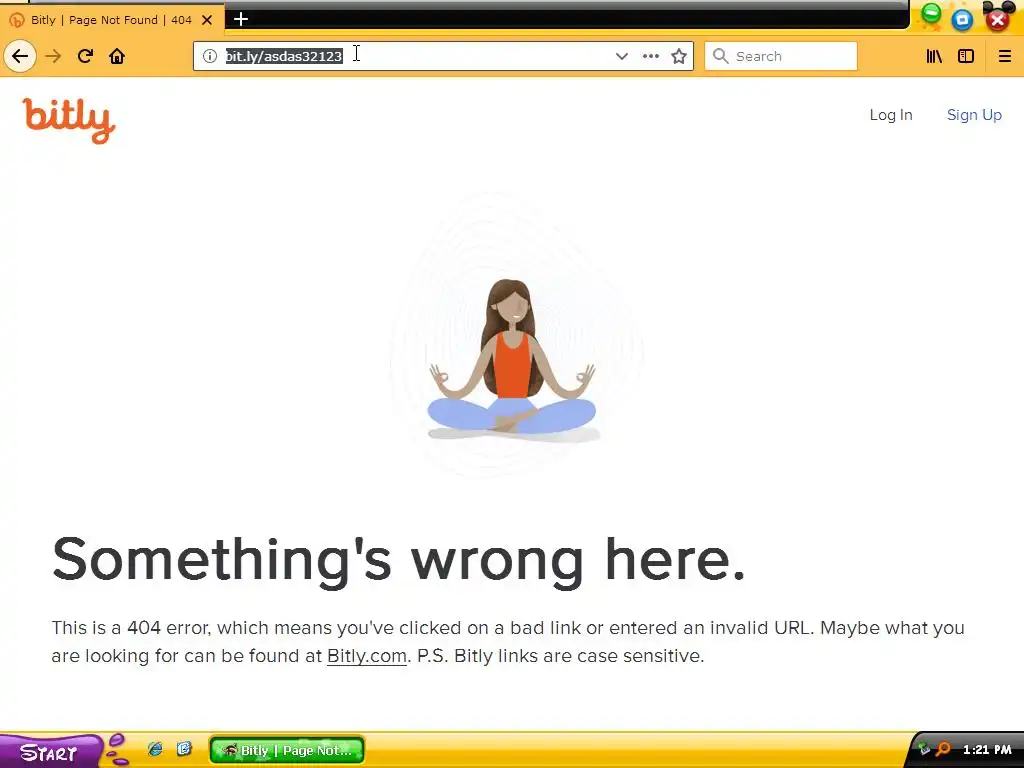
Task: Click the meditating woman illustration
Action: (x=512, y=359)
